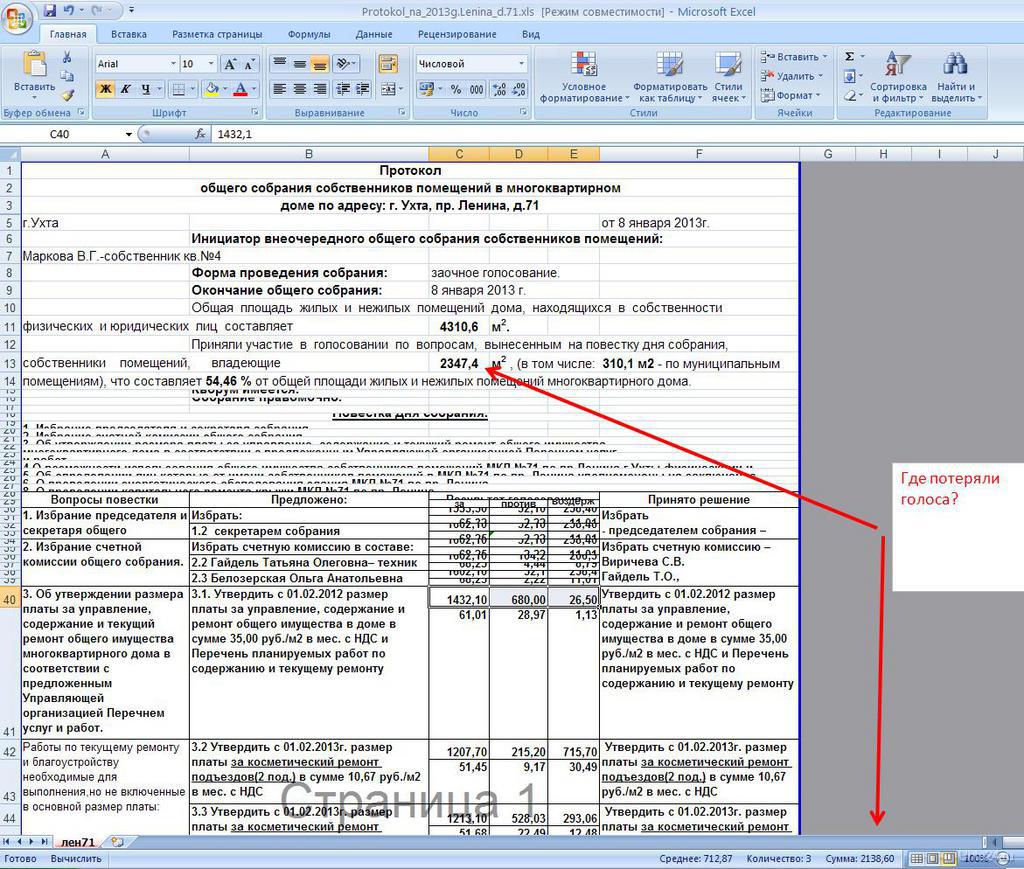Increase the cell indent
This screenshot has width=1024, height=869.
[363, 89]
